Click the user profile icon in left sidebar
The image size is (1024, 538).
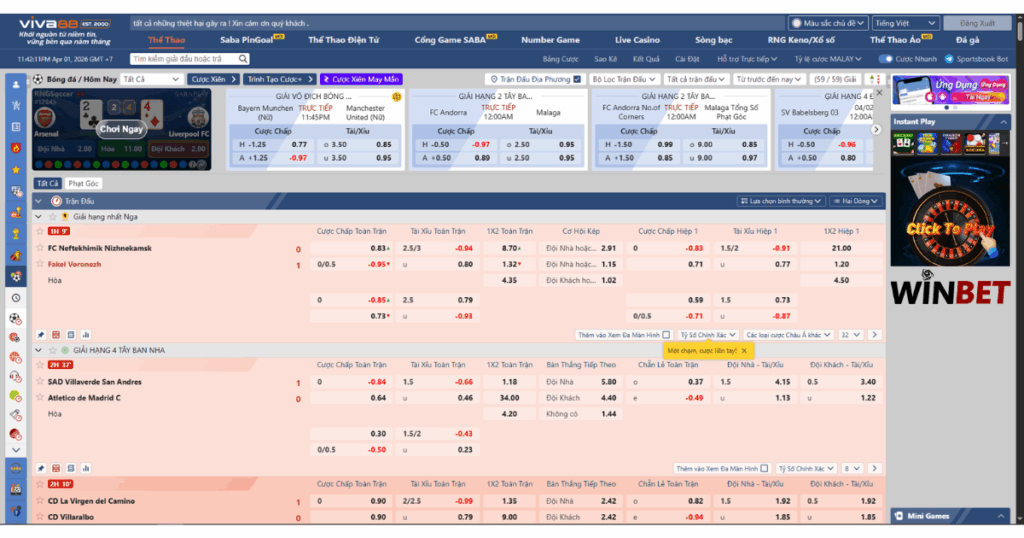tap(15, 84)
